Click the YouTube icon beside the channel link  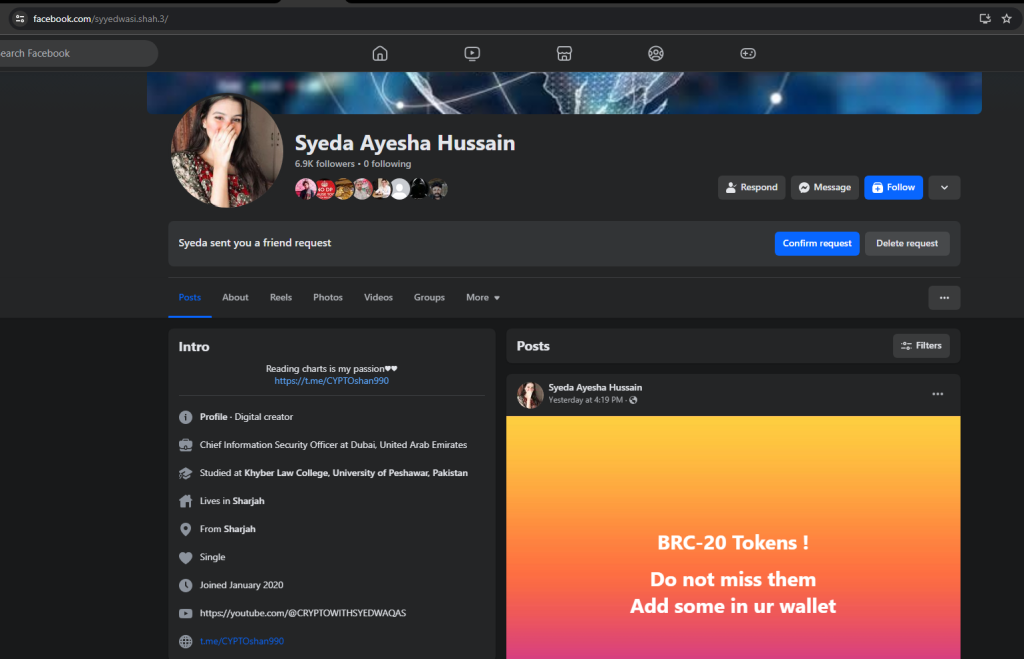(x=185, y=613)
